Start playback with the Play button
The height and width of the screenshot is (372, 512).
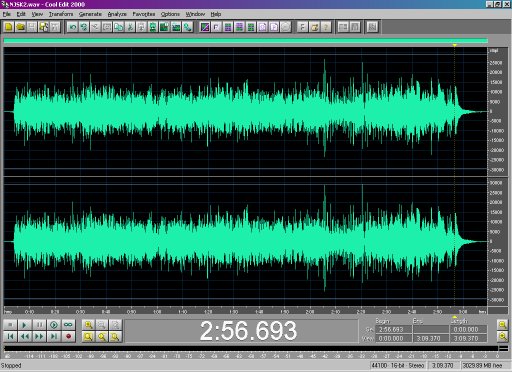(24, 324)
